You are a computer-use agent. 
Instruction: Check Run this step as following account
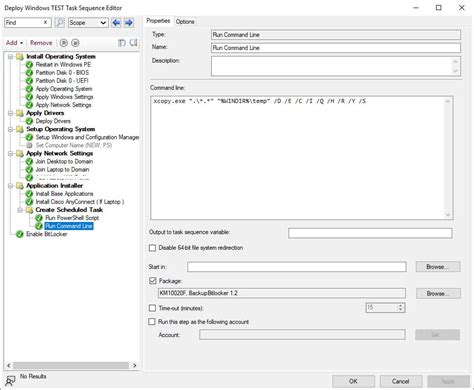[x=152, y=322]
